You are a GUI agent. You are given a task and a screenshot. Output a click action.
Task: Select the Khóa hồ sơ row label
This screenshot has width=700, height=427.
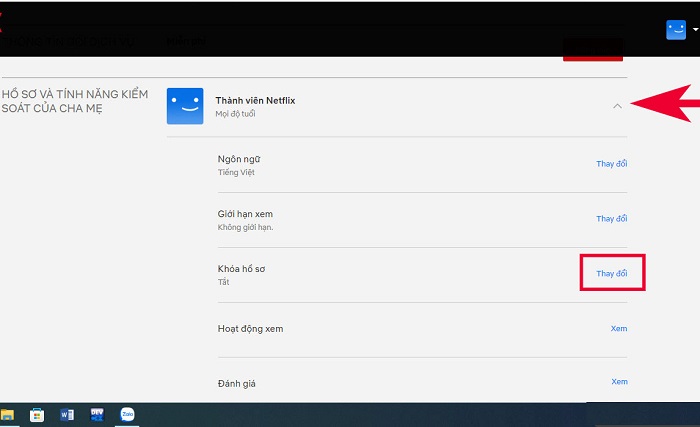point(241,269)
